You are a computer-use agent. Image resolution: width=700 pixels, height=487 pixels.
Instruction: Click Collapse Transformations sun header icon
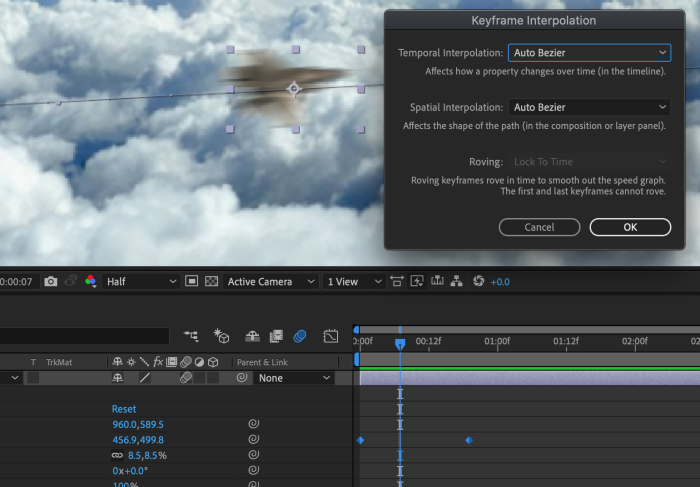pos(131,362)
